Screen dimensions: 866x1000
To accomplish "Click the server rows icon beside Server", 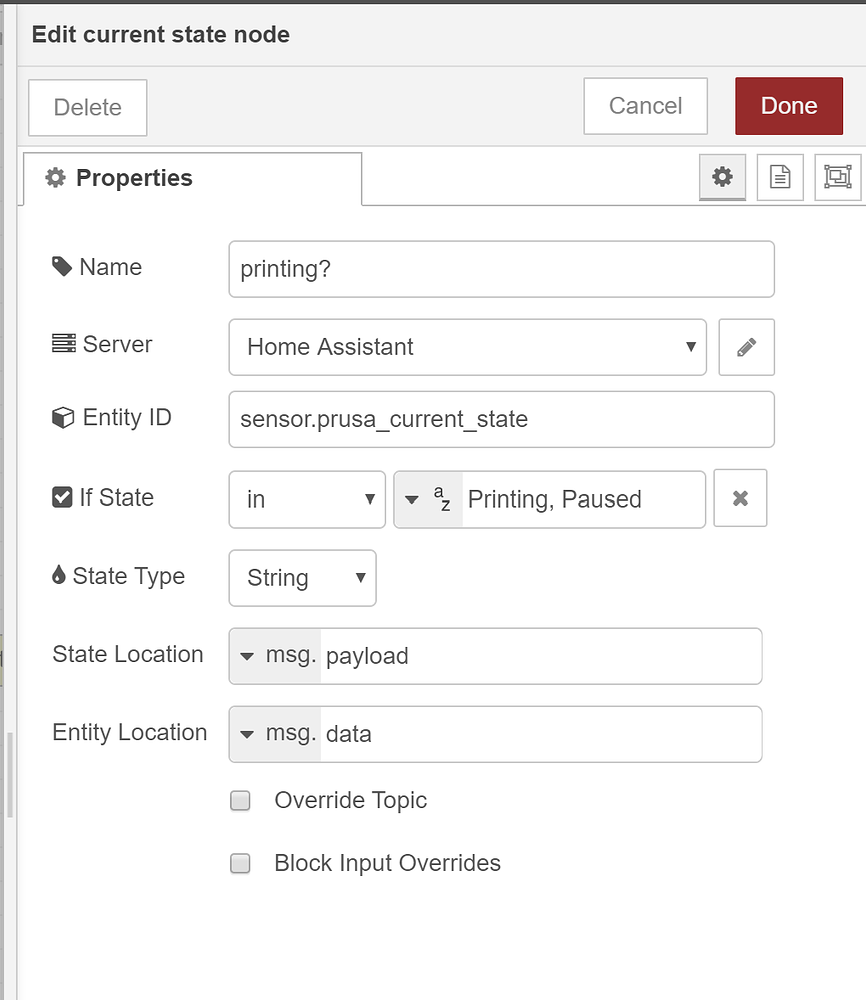I will [x=63, y=343].
